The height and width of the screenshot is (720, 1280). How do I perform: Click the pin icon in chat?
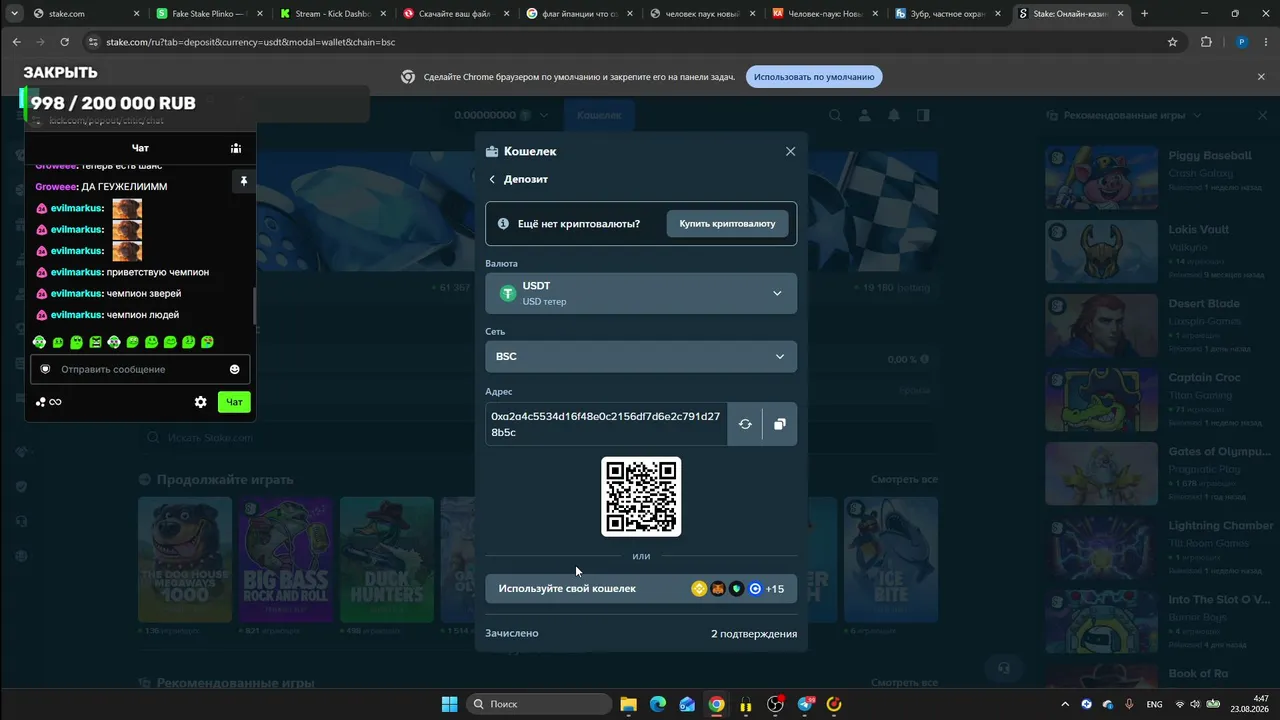coord(243,181)
